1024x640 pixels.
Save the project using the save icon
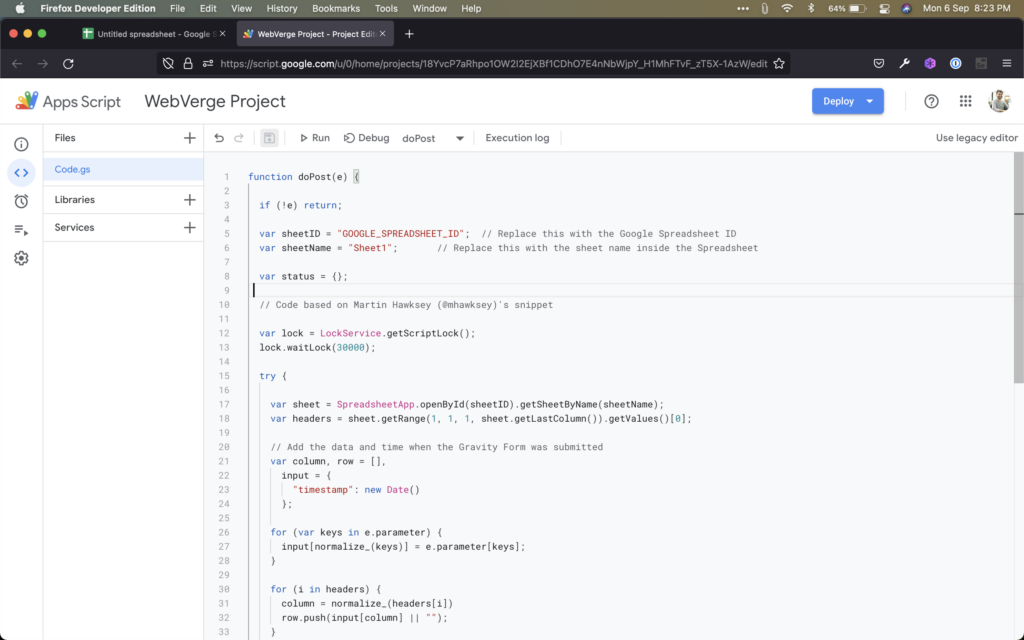268,137
